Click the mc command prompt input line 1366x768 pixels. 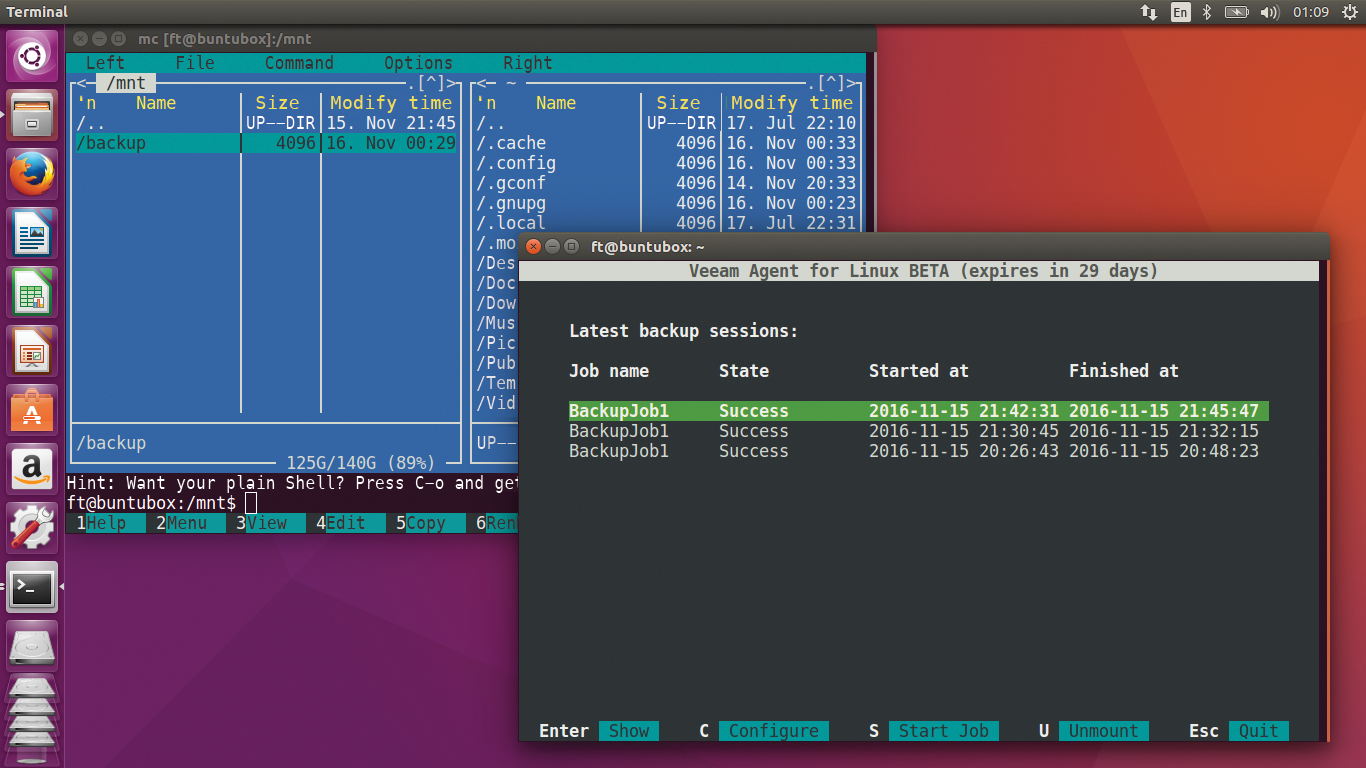point(292,503)
